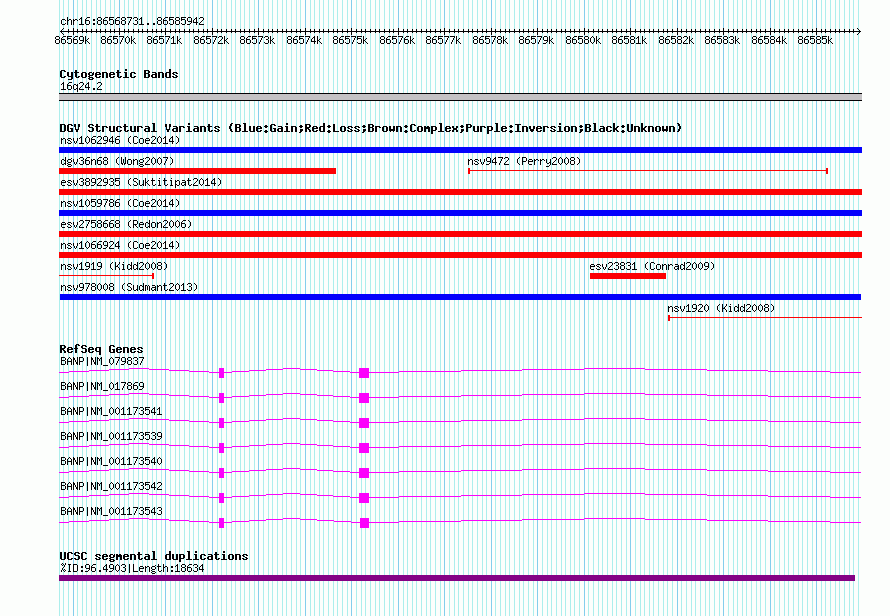Image resolution: width=890 pixels, height=616 pixels.
Task: Select the RefSeq Genes track title
Action: [x=101, y=349]
